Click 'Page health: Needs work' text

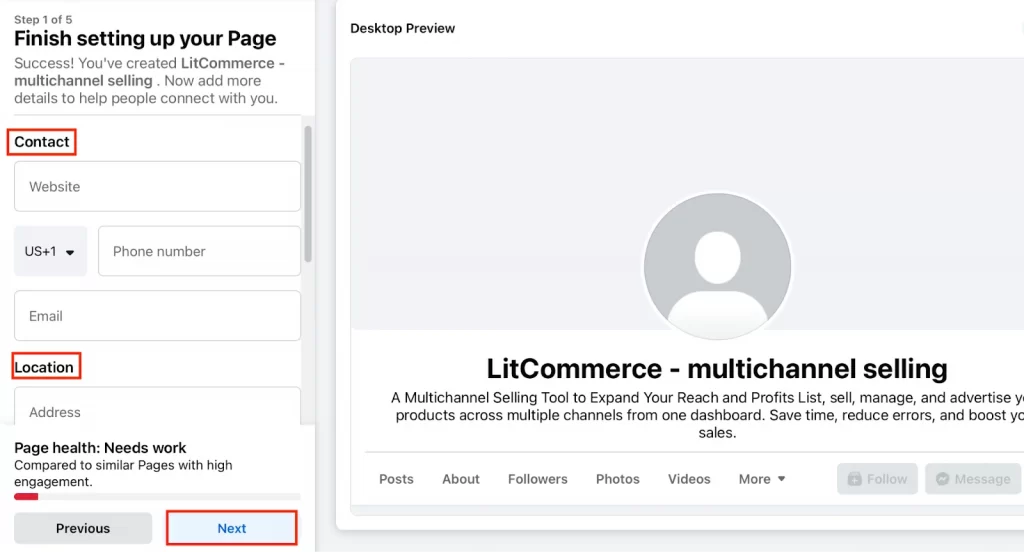[100, 447]
